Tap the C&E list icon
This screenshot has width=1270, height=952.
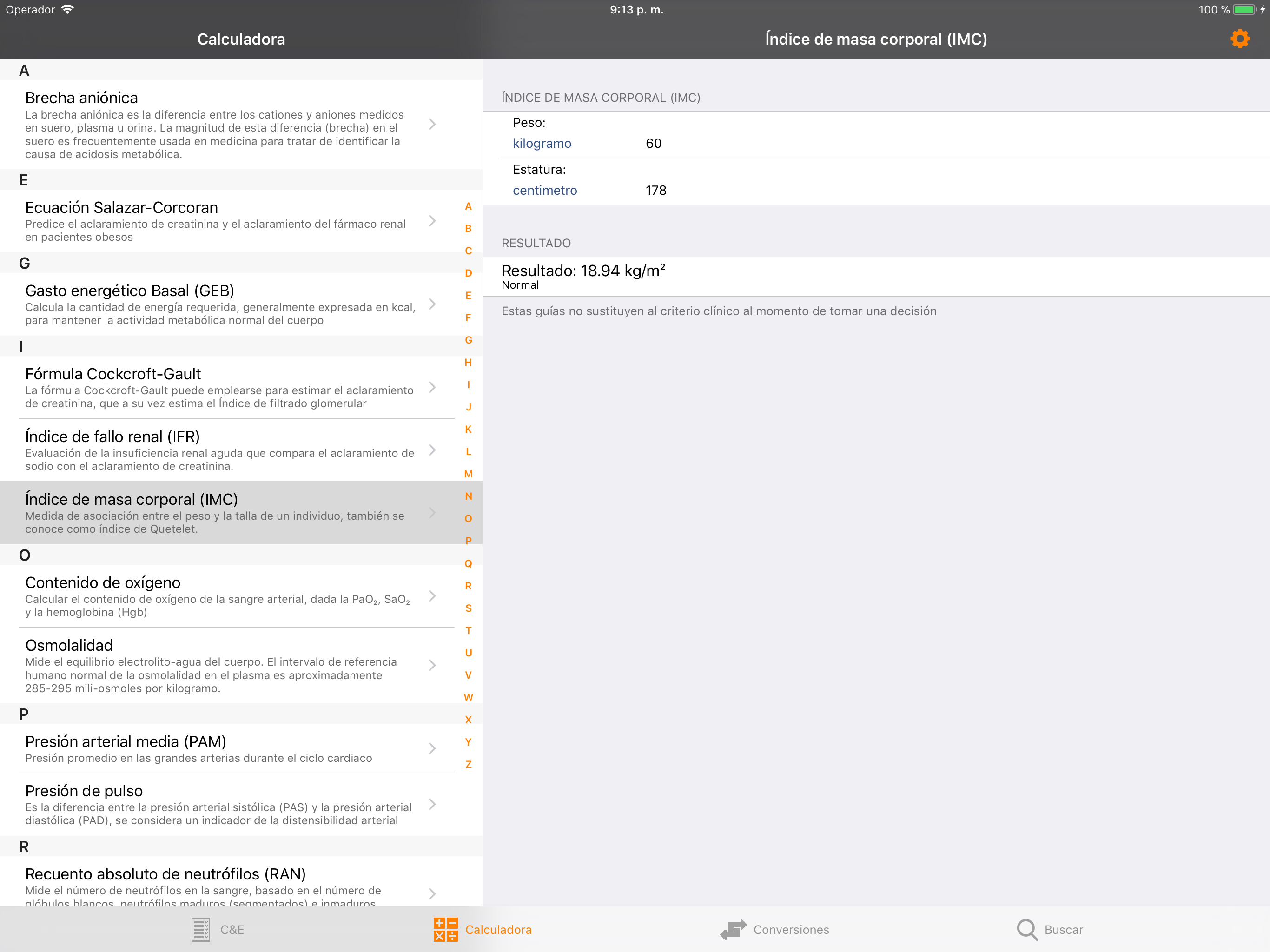(x=200, y=929)
